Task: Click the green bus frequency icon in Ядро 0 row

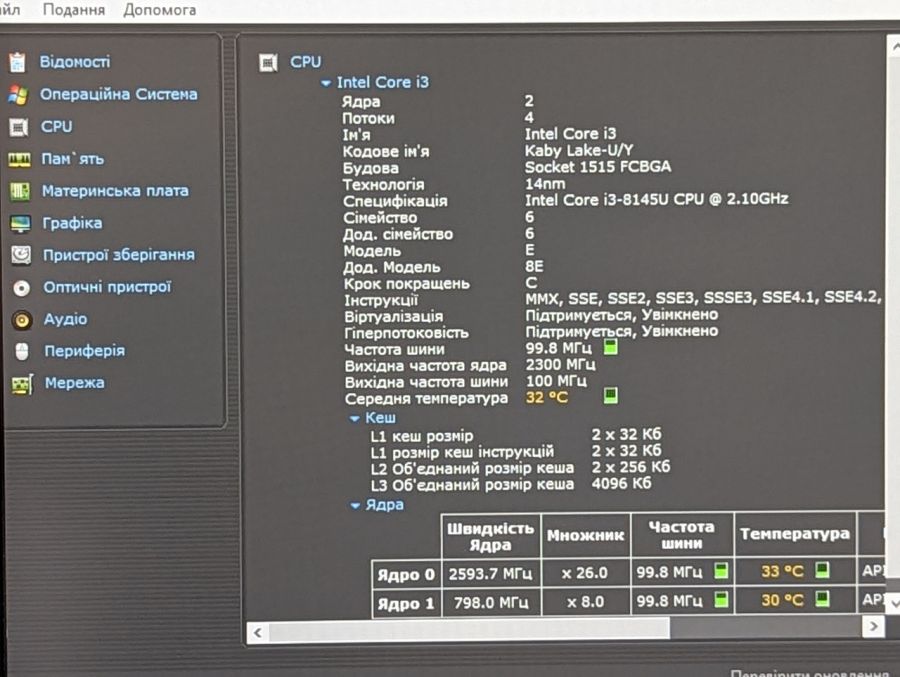Action: click(x=721, y=571)
